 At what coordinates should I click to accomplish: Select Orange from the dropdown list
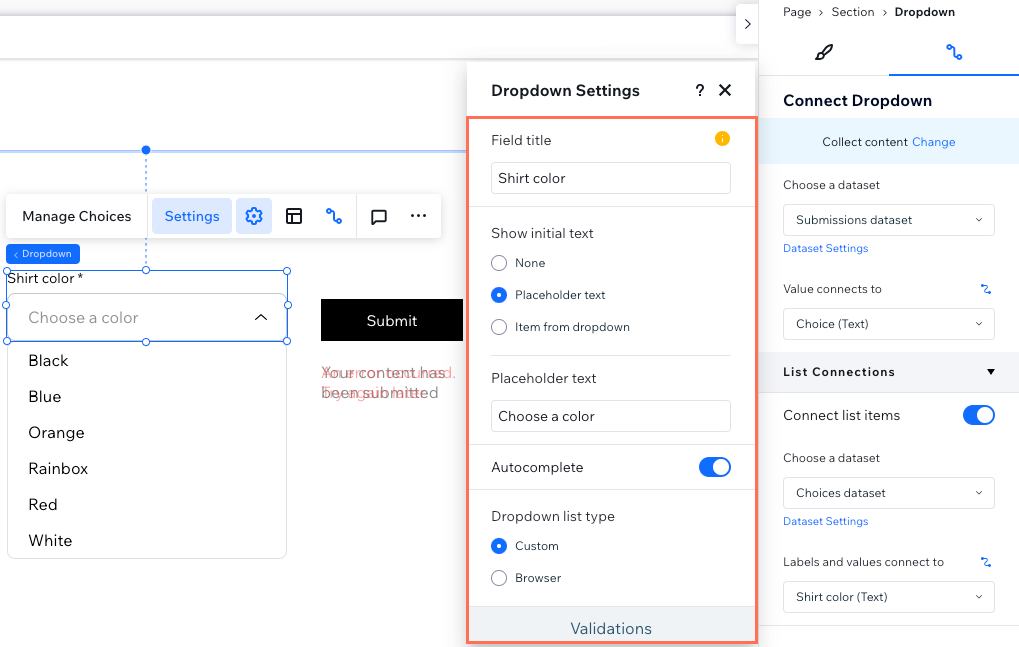coord(147,433)
